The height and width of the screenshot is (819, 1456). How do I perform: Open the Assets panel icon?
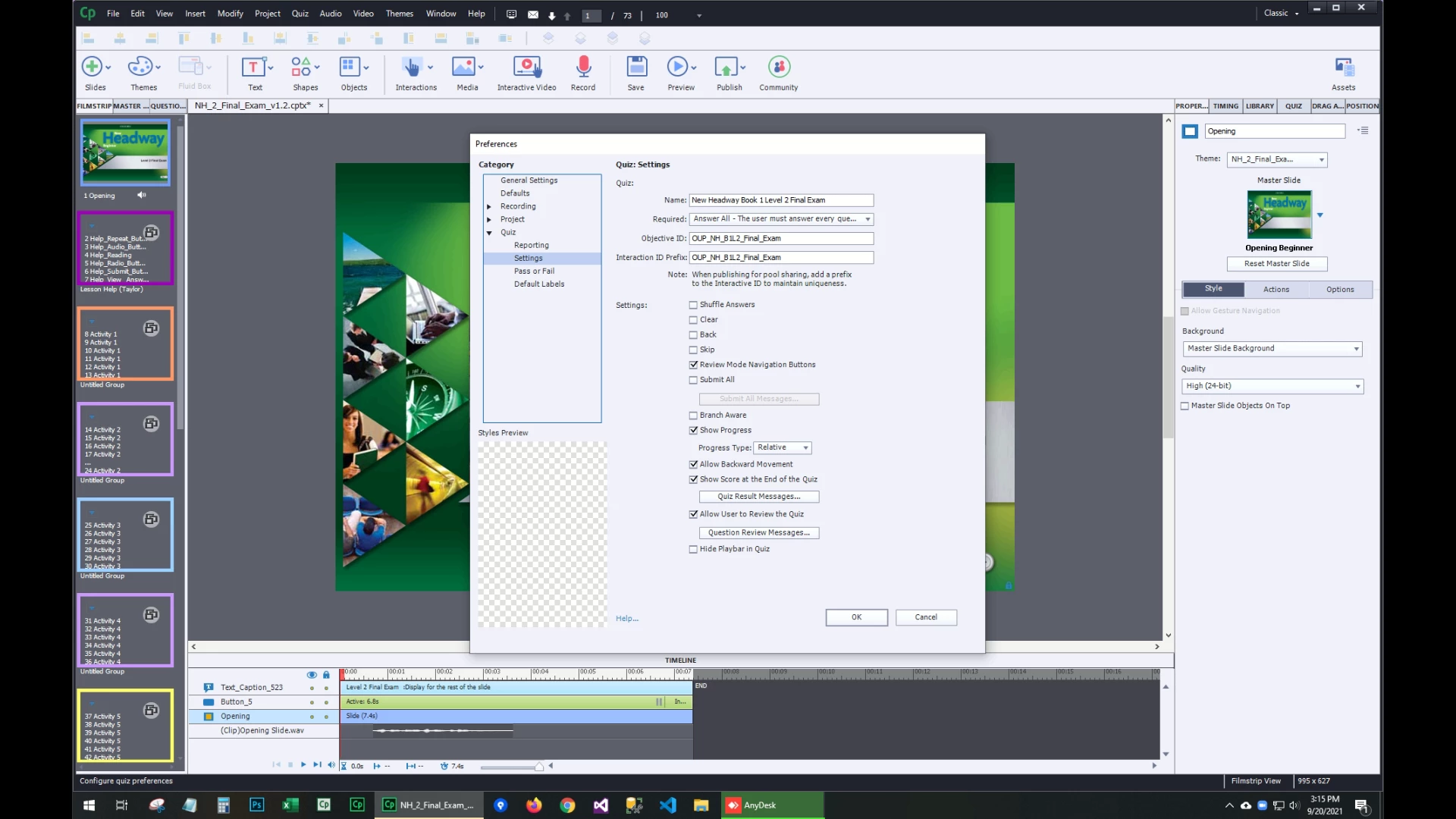pos(1344,67)
